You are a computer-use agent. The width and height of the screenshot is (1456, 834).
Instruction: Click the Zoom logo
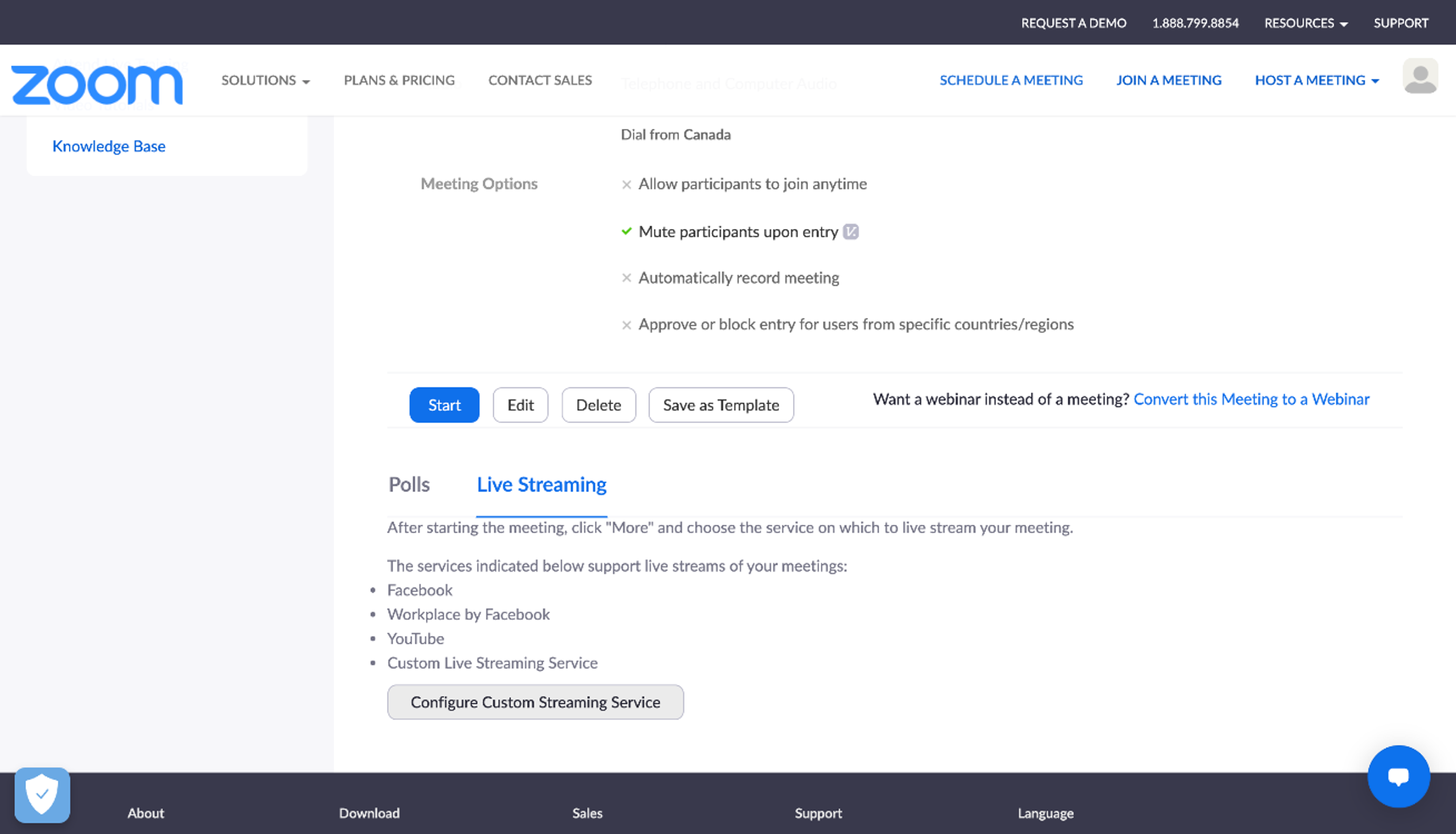click(x=97, y=85)
